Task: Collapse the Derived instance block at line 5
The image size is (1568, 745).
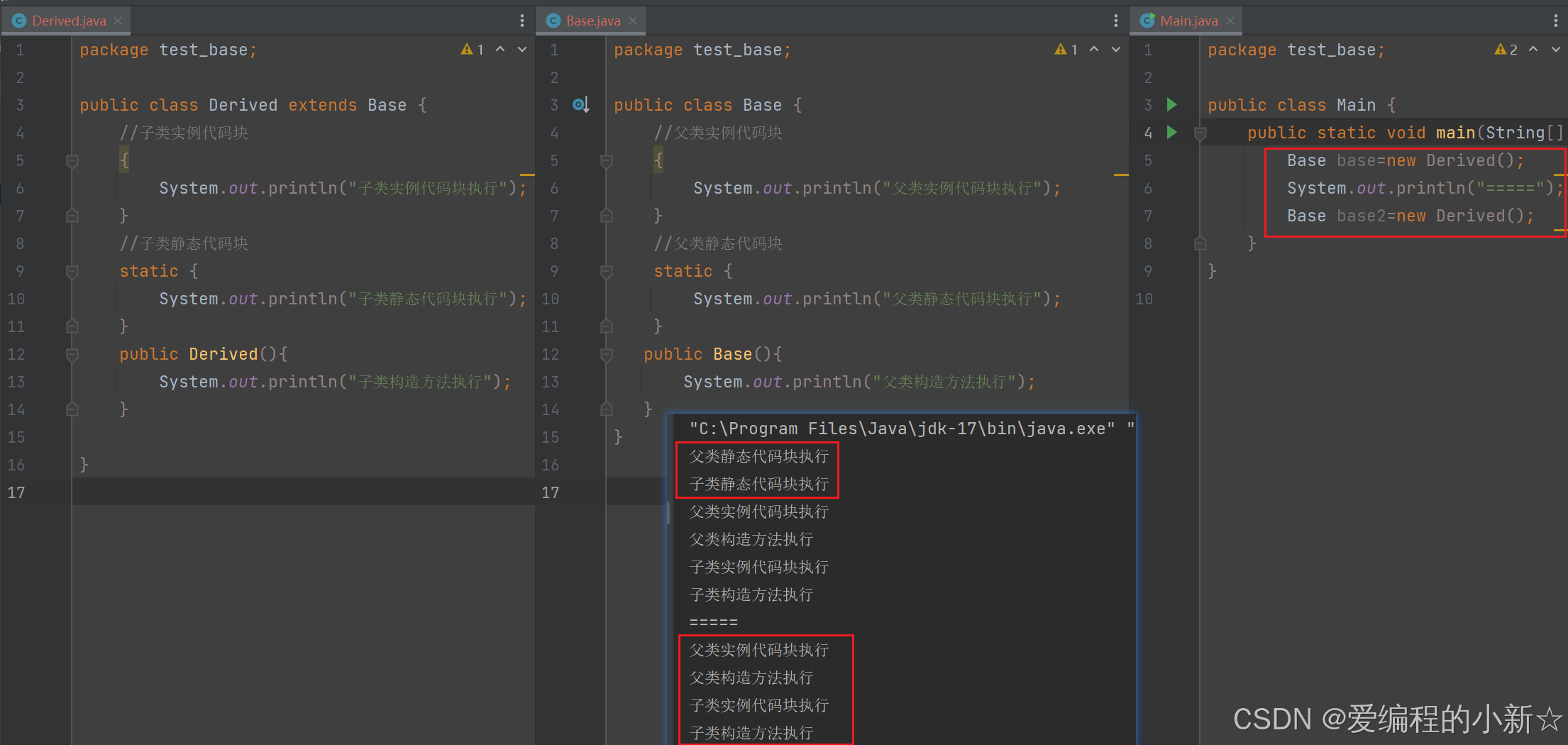Action: click(x=72, y=161)
